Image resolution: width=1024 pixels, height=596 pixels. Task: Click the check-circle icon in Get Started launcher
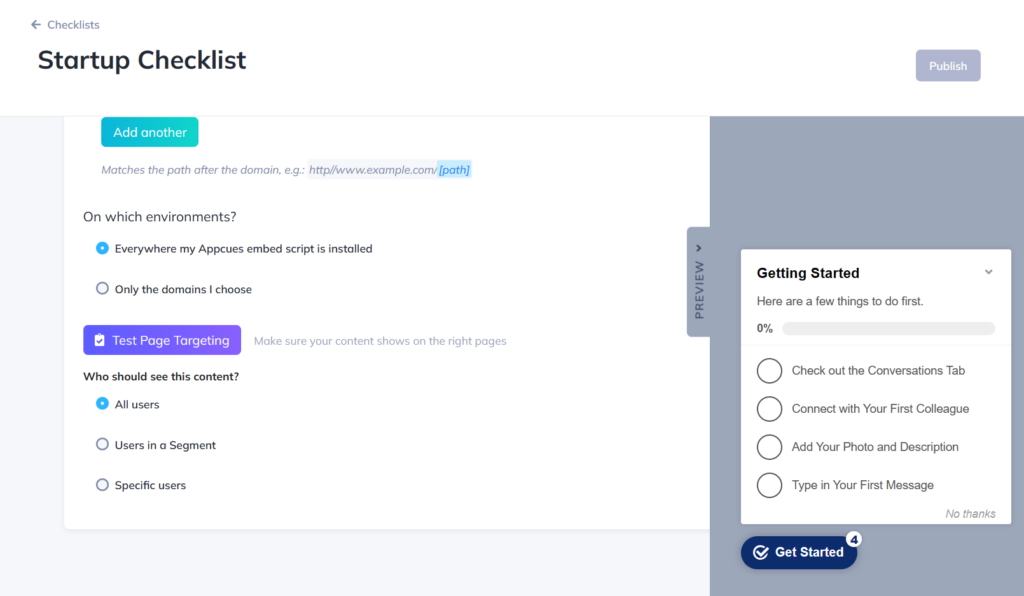[762, 552]
